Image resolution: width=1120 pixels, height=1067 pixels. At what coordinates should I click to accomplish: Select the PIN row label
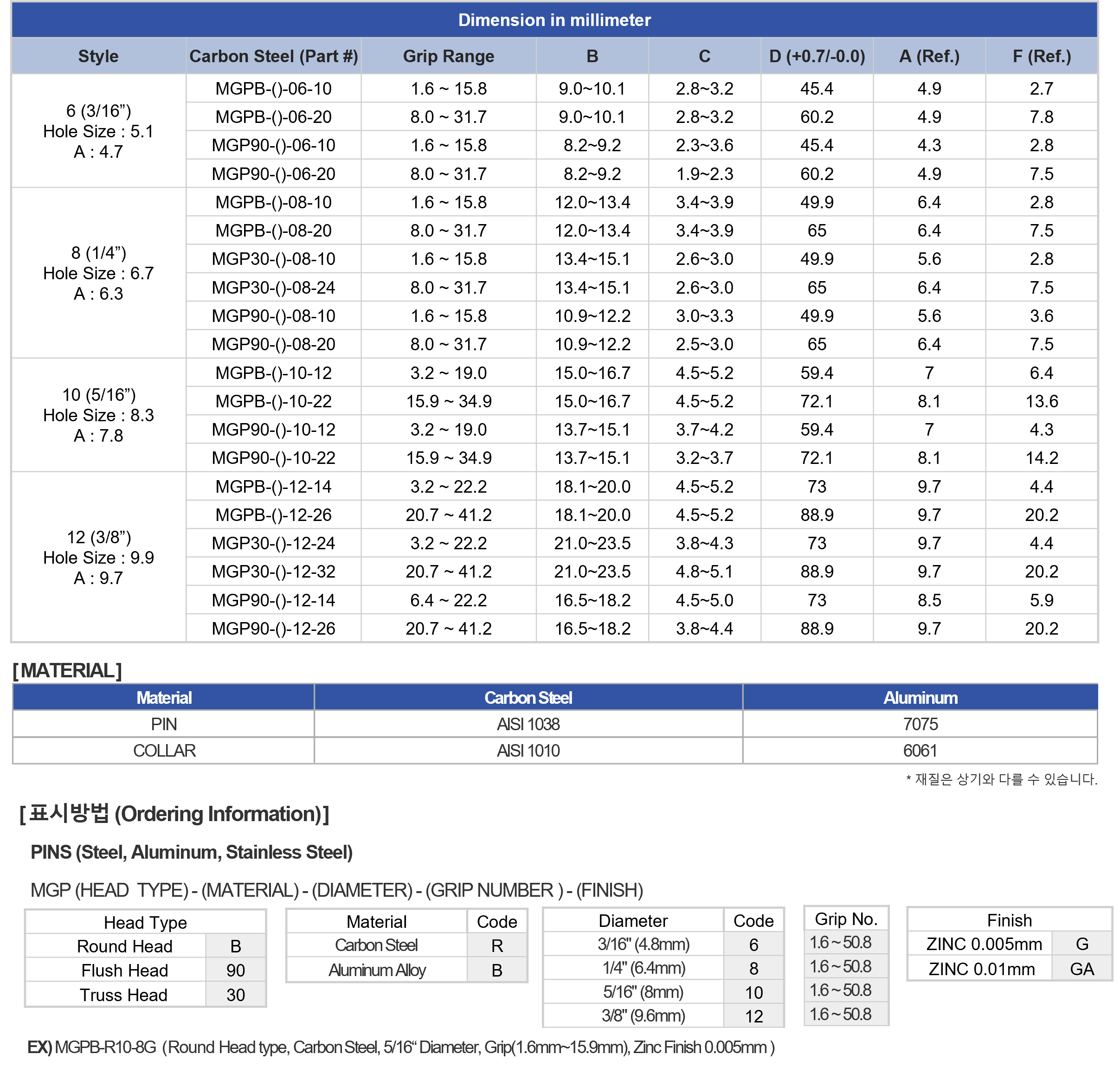(164, 725)
